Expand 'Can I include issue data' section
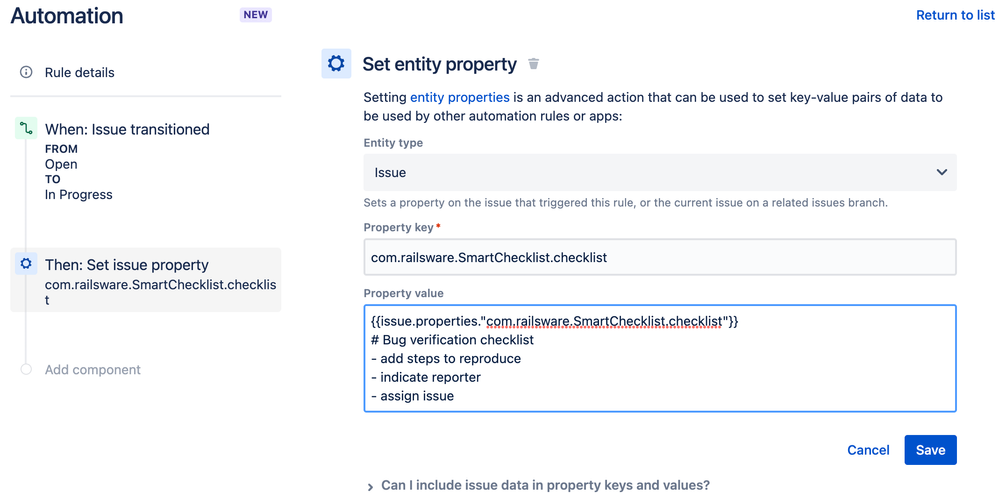999x499 pixels. 372,486
